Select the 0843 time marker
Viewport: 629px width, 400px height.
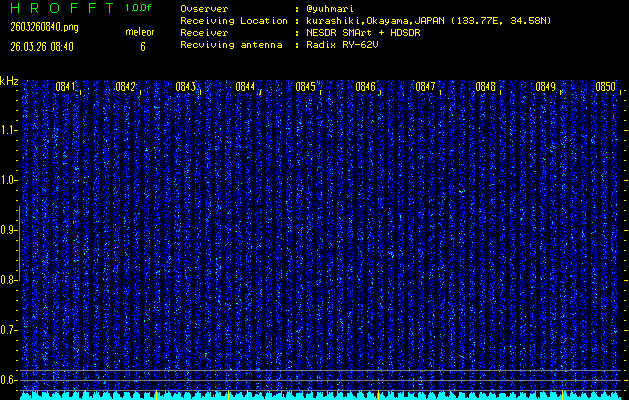[x=185, y=87]
